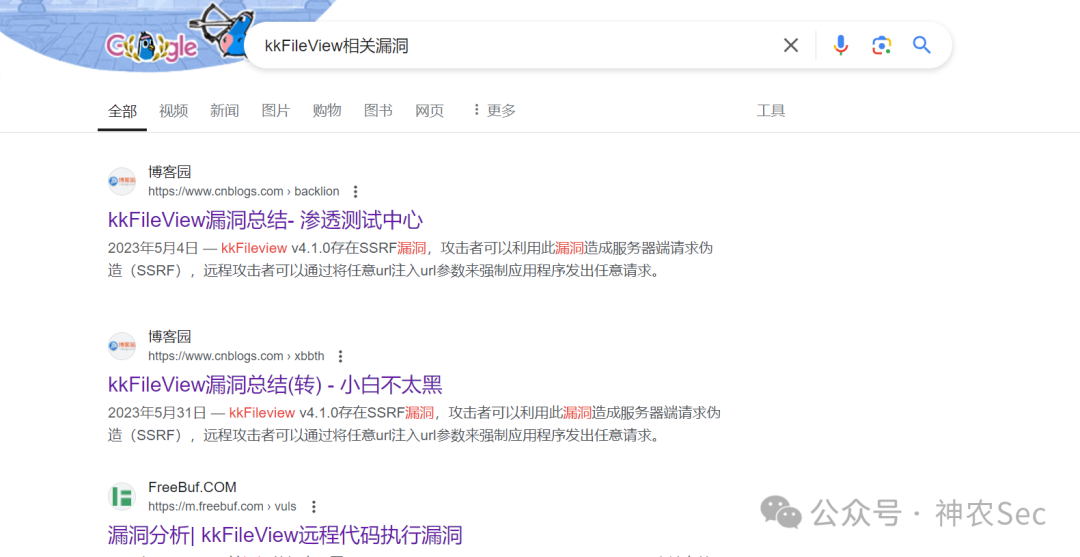Click the FreeBuf.COM site name

click(x=192, y=487)
